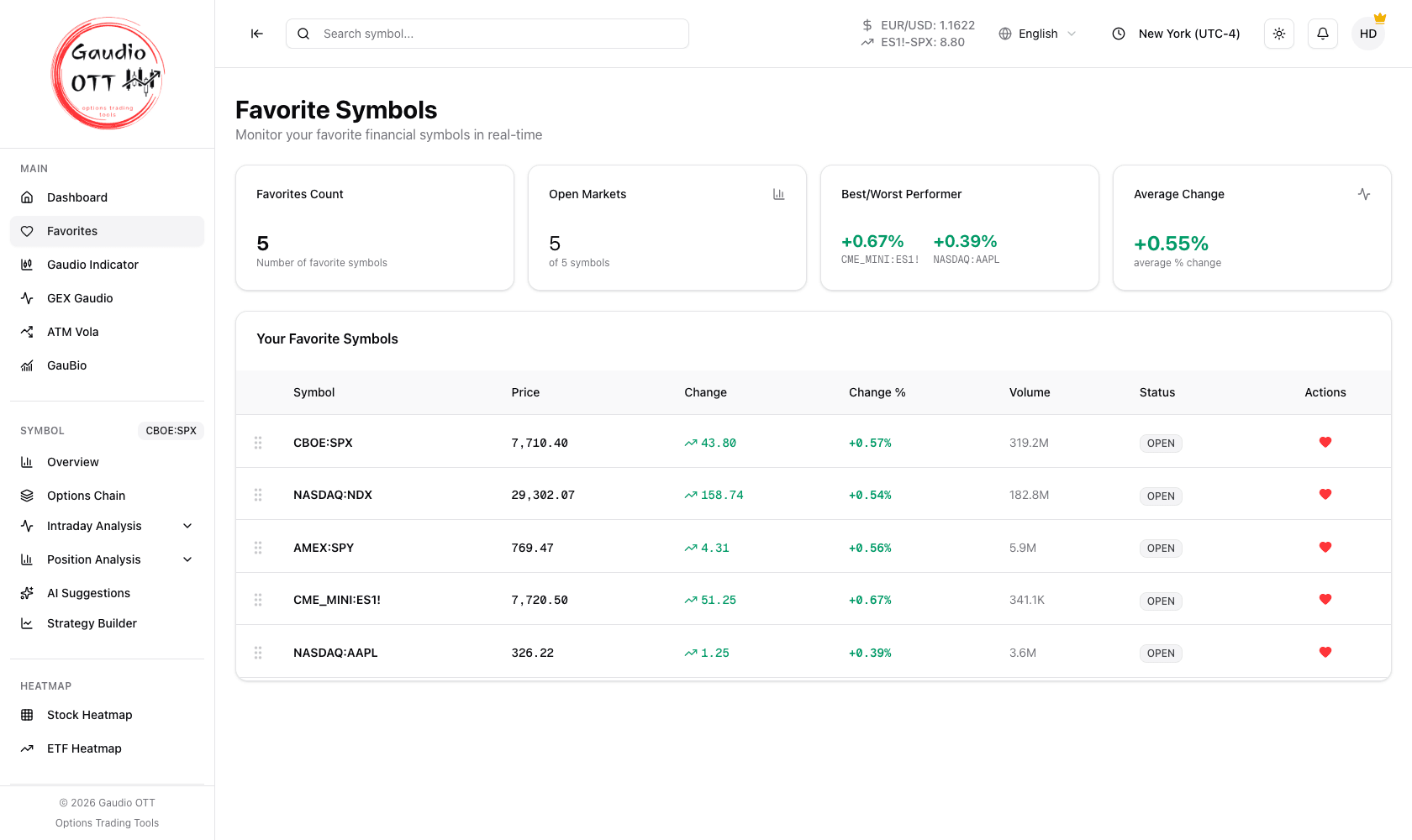
Task: Click the drag handle for NASDAQ:NDX row
Action: pyautogui.click(x=258, y=495)
